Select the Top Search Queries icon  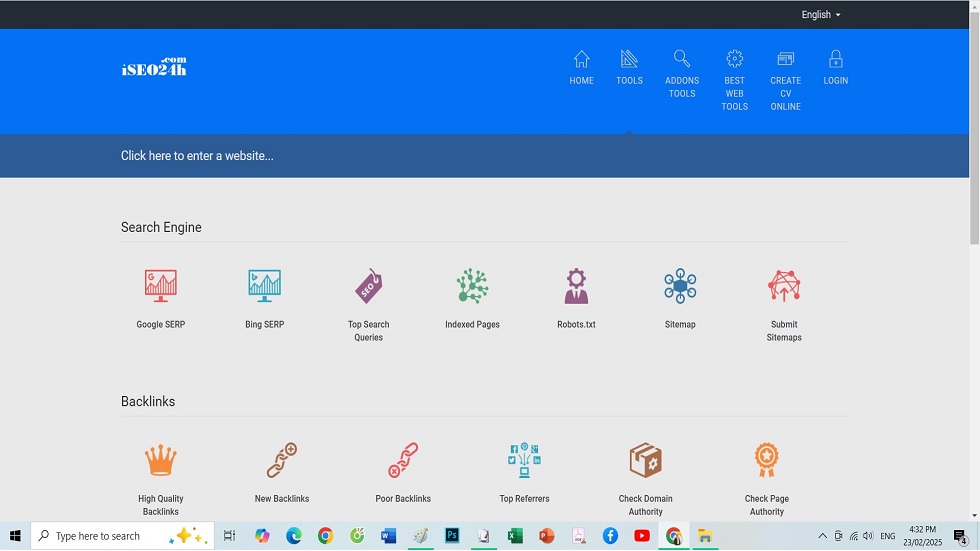[368, 286]
